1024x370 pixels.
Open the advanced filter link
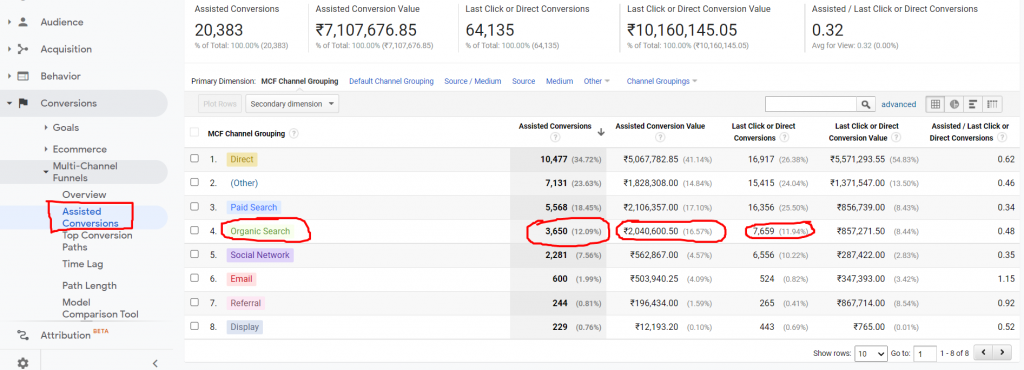point(899,104)
